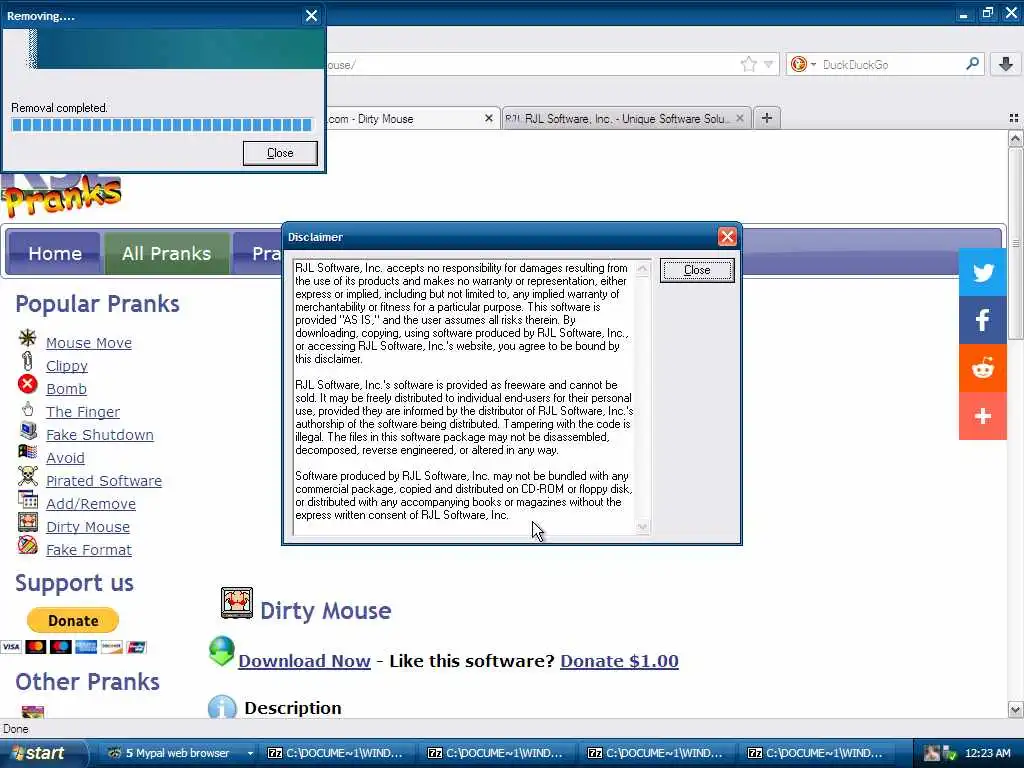Open search engine selector dropdown arrow
Screen dimensions: 1024x768
[x=814, y=65]
